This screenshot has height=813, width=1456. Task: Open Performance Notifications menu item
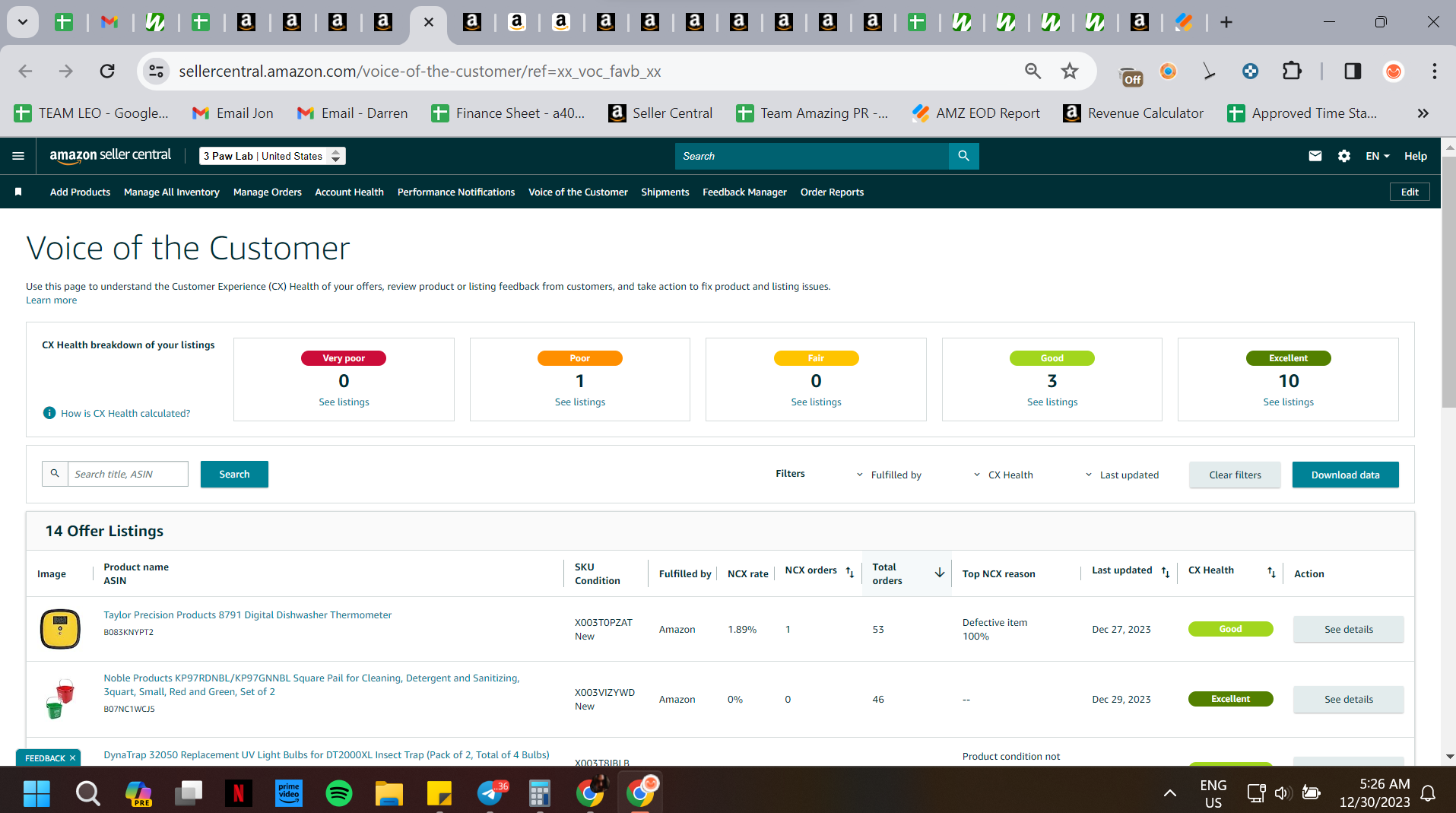point(456,192)
